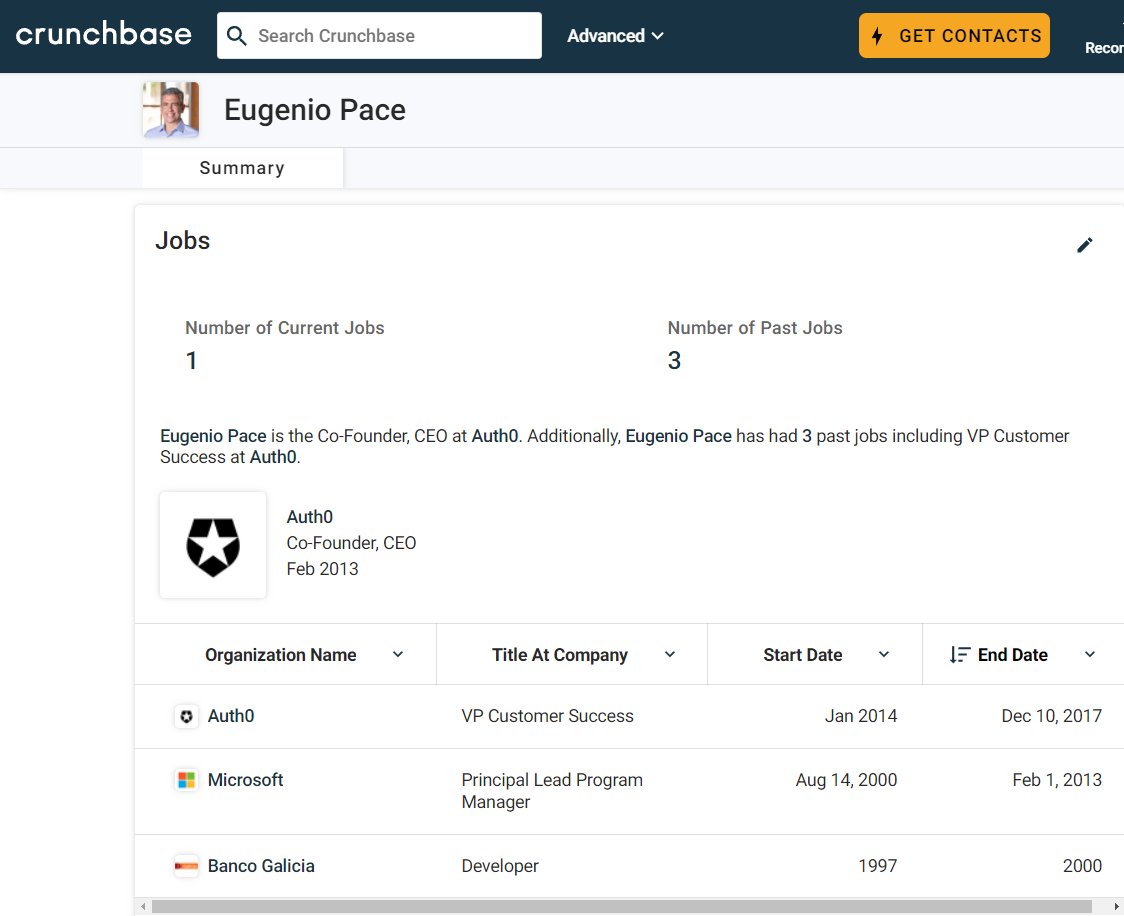Open Eugenio Pace profile photo
The image size is (1124, 916).
tap(171, 110)
